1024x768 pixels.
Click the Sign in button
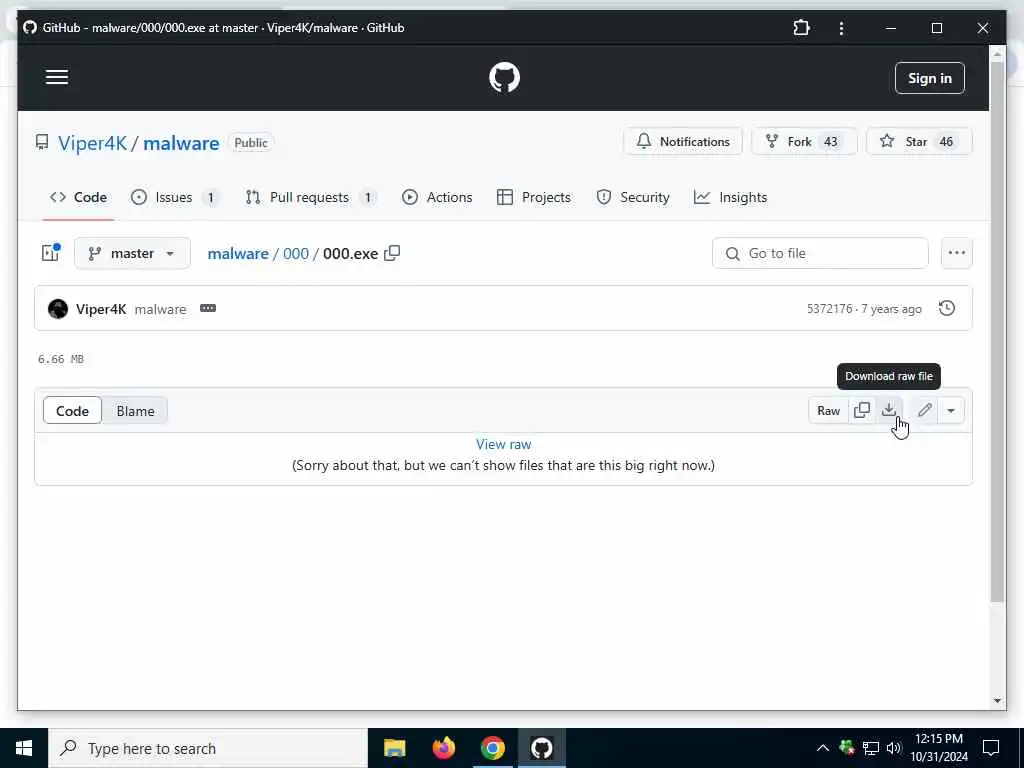pos(929,78)
